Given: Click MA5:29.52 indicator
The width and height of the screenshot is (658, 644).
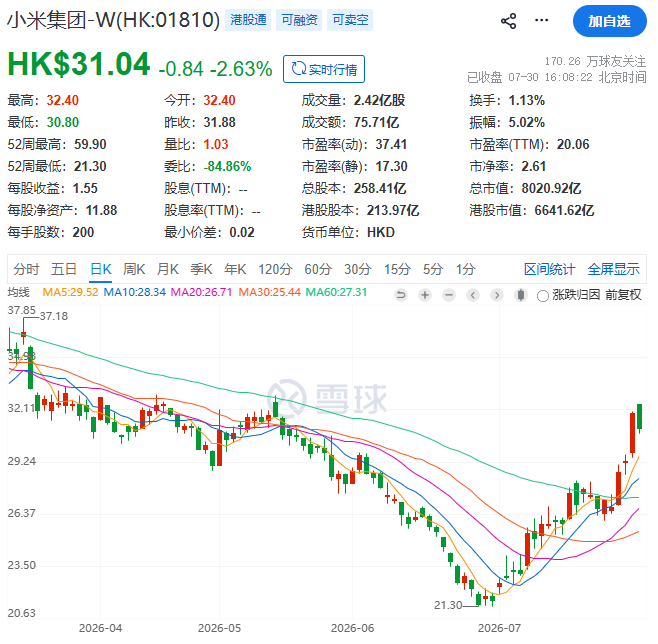Looking at the screenshot, I should pos(70,292).
